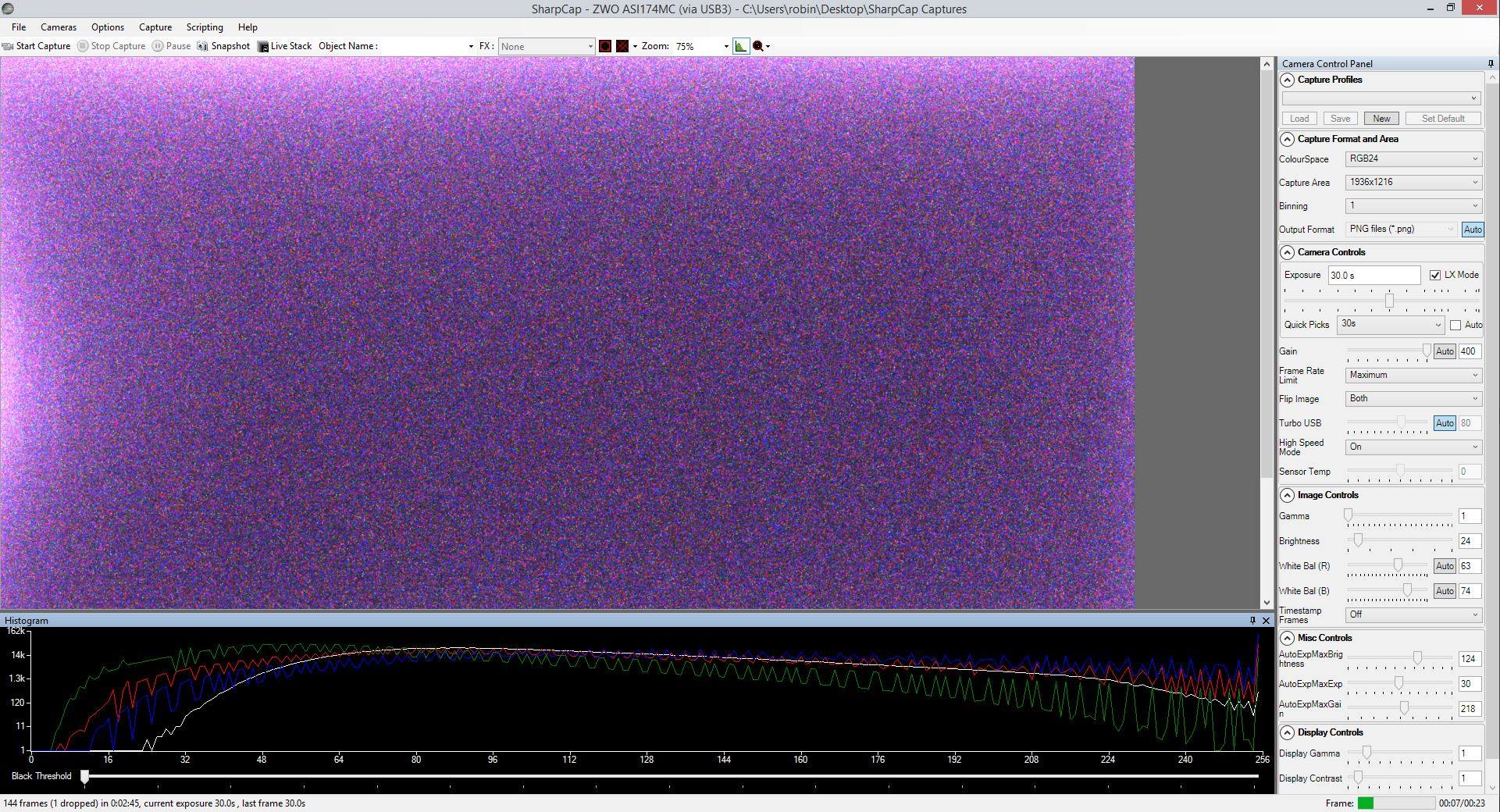
Task: Uncheck the LX Mode checkbox
Action: pyautogui.click(x=1435, y=275)
